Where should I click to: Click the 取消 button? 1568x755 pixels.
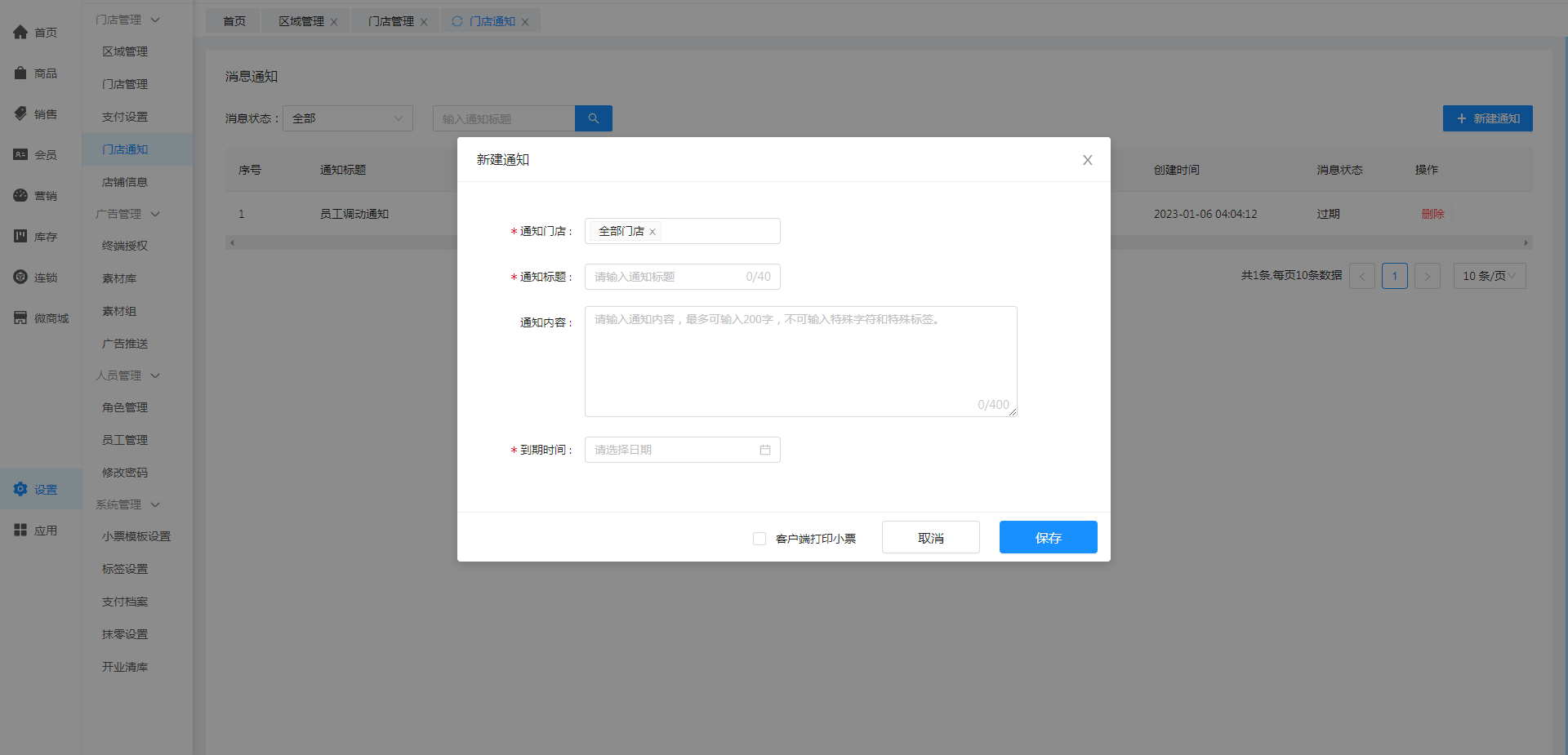tap(930, 537)
